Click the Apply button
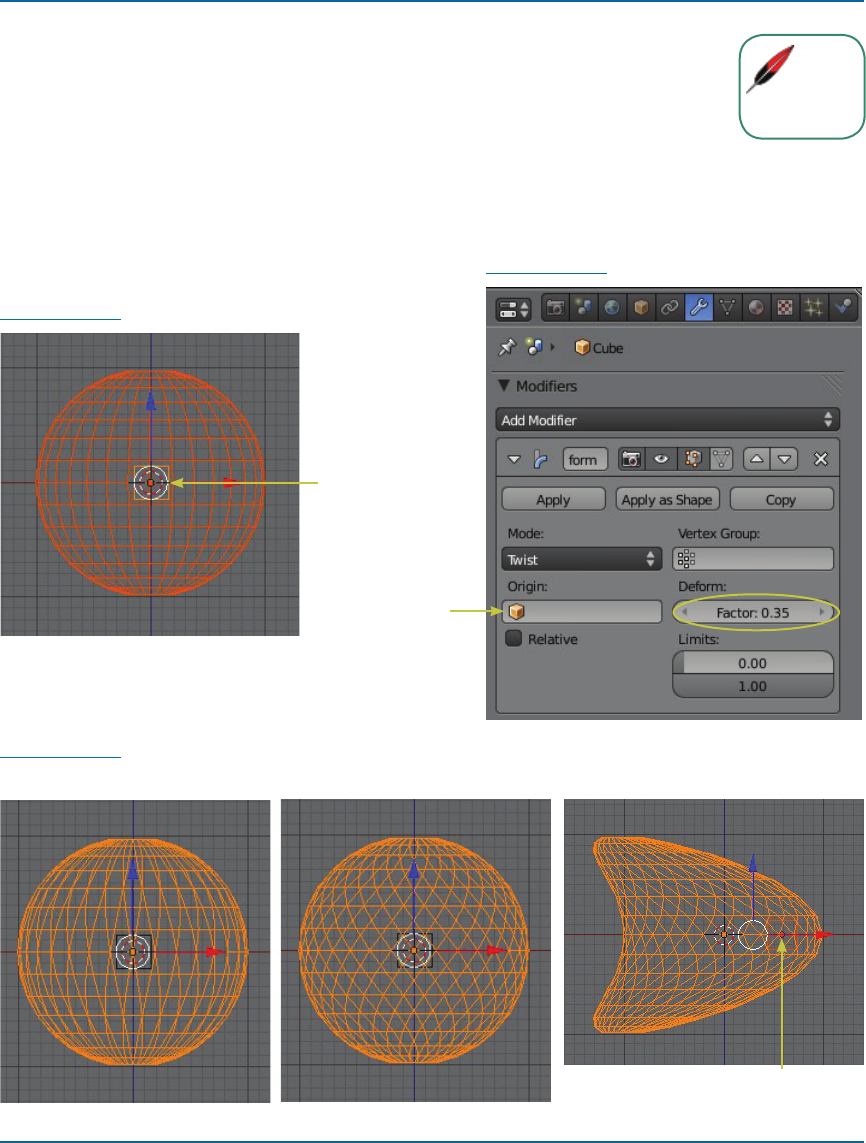The image size is (866, 1143). (553, 499)
